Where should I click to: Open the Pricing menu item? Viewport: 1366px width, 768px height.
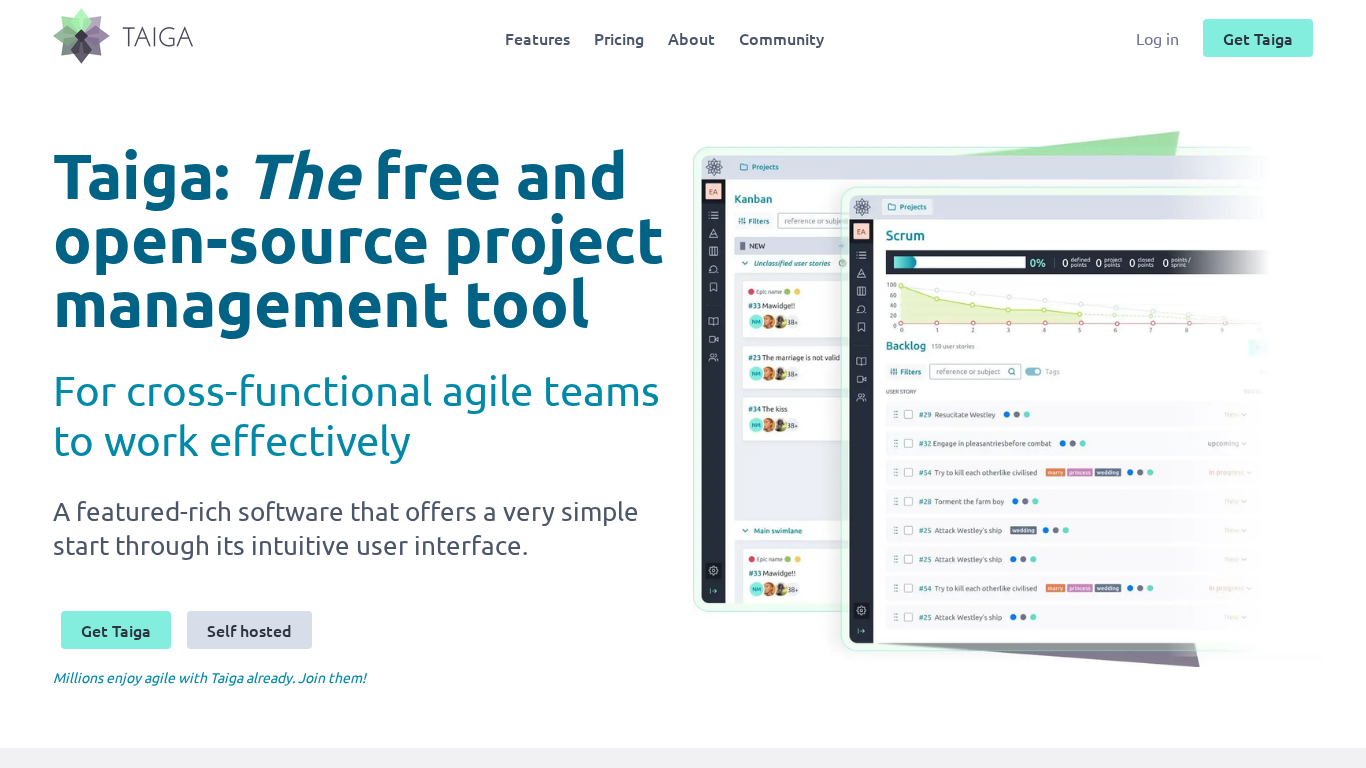coord(618,39)
